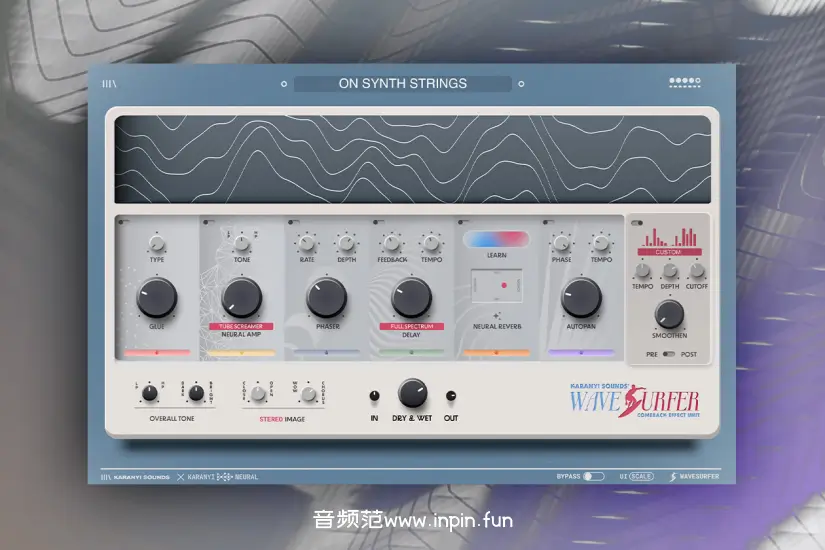
Task: Toggle the Autopan module power switch
Action: (548, 222)
